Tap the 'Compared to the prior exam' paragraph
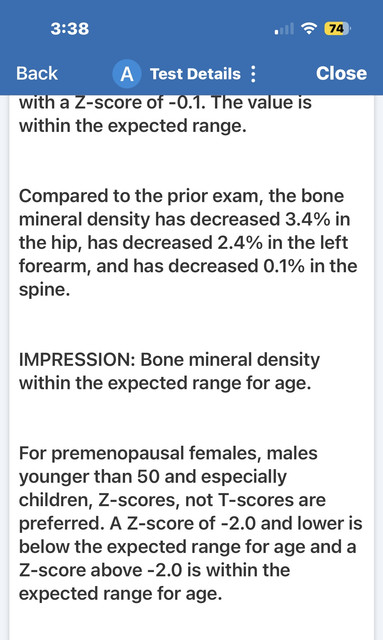 [x=188, y=242]
